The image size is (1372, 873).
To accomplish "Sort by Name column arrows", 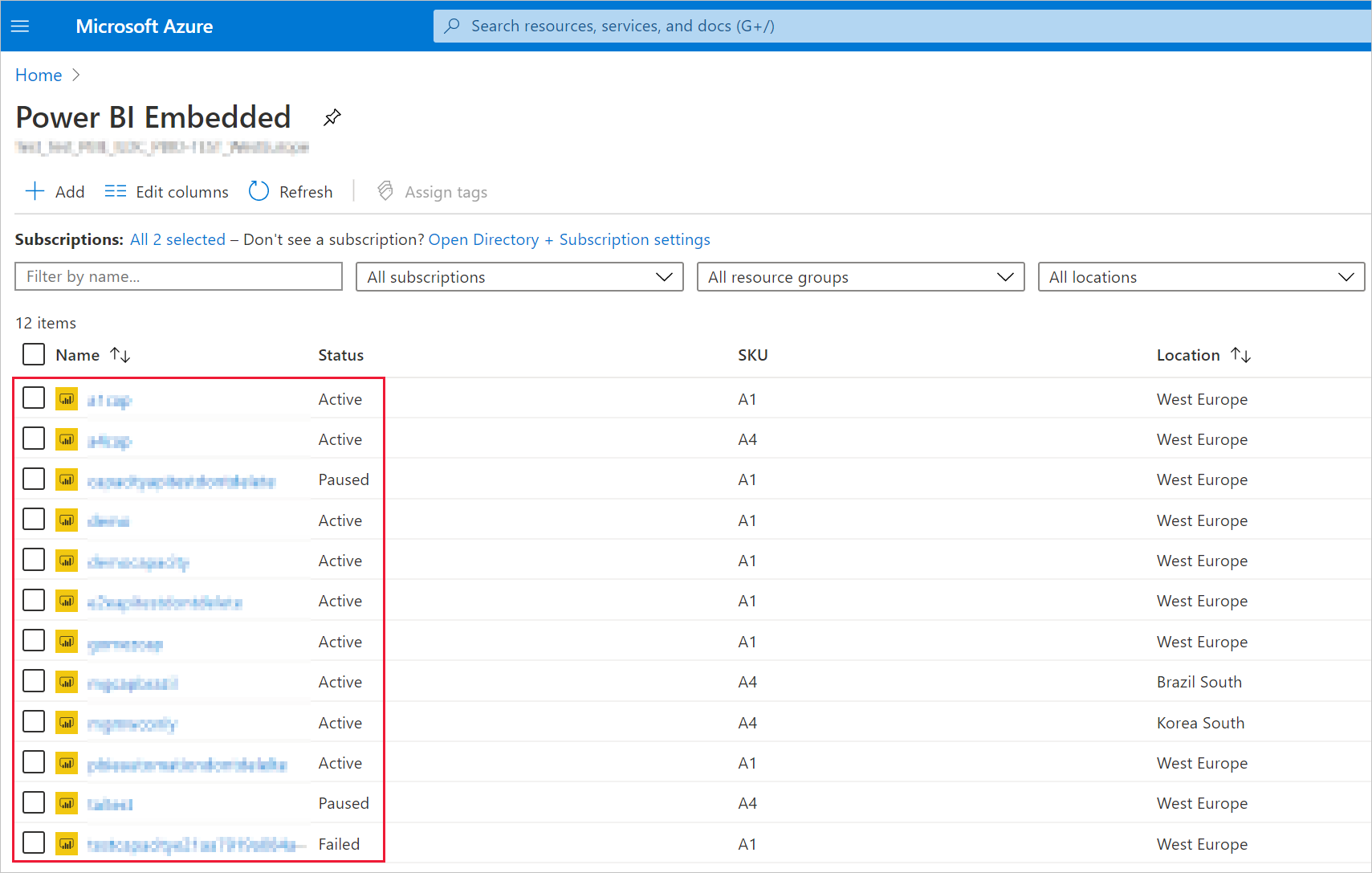I will pyautogui.click(x=120, y=355).
